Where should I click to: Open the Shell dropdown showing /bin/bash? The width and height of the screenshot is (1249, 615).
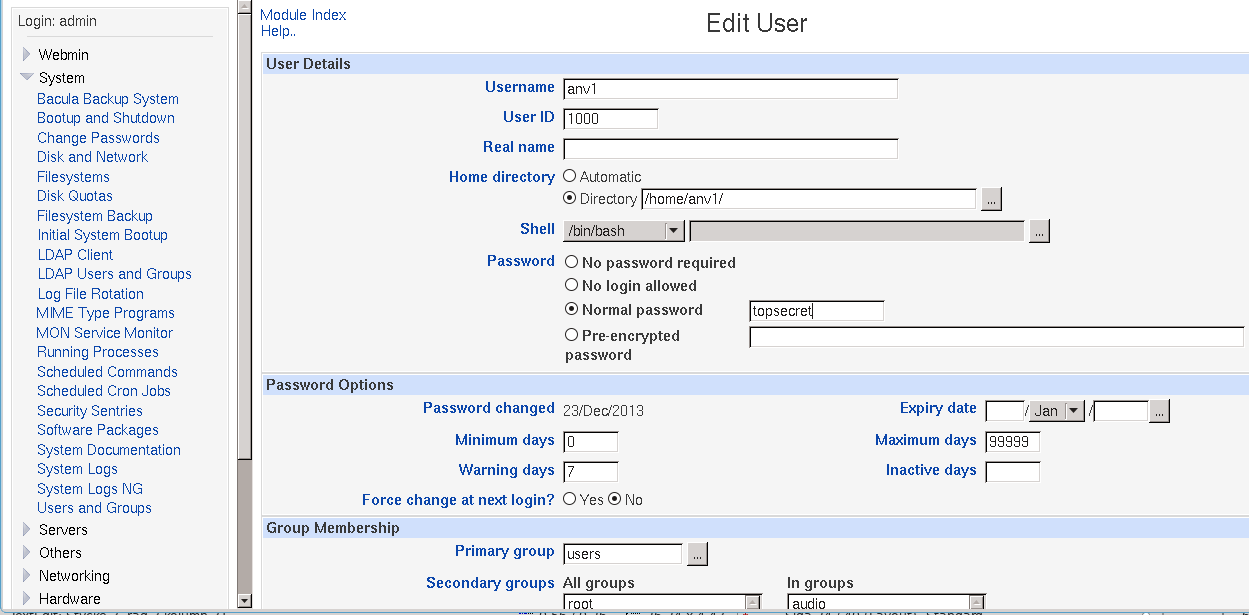point(624,231)
